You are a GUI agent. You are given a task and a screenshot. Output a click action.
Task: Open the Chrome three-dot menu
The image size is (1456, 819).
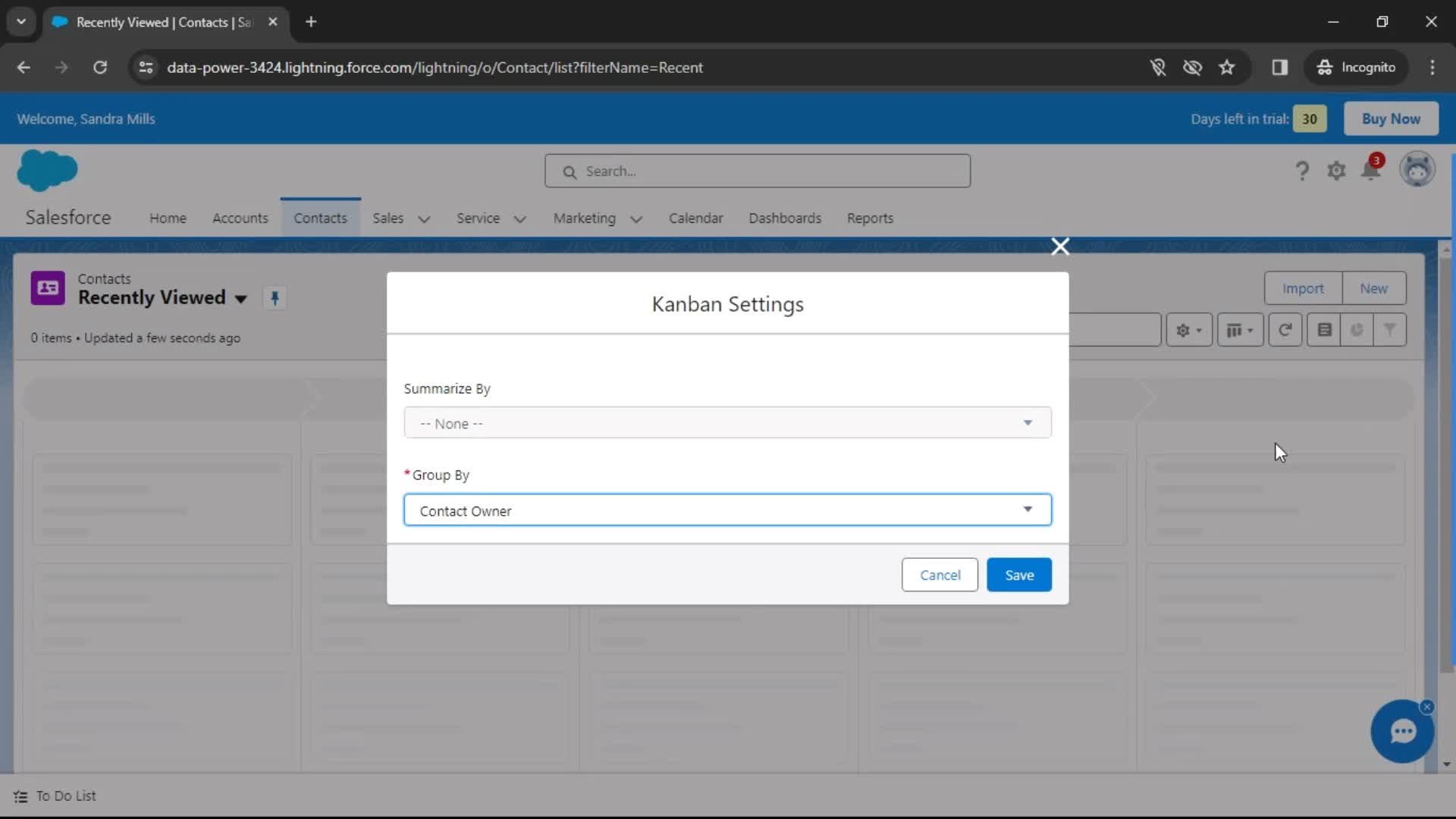(x=1432, y=67)
